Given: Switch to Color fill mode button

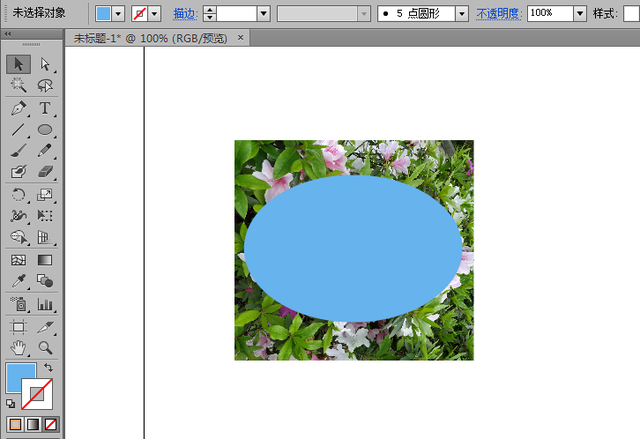Looking at the screenshot, I should click(x=15, y=425).
